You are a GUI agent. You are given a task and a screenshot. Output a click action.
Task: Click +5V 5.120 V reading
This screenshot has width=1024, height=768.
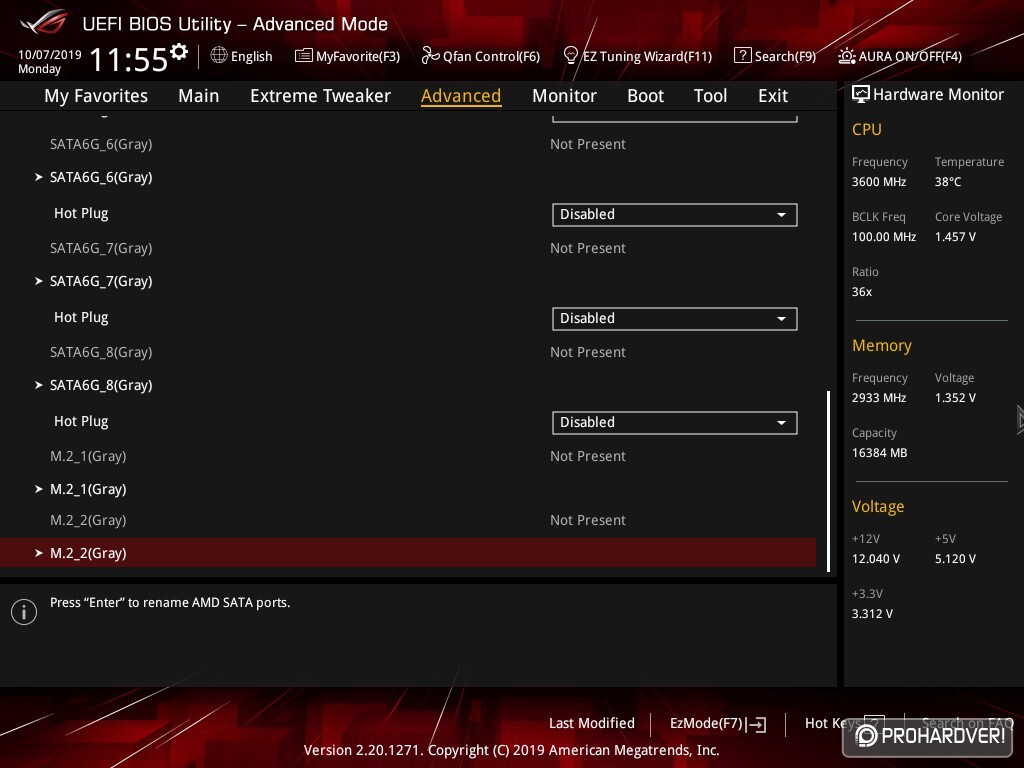955,559
